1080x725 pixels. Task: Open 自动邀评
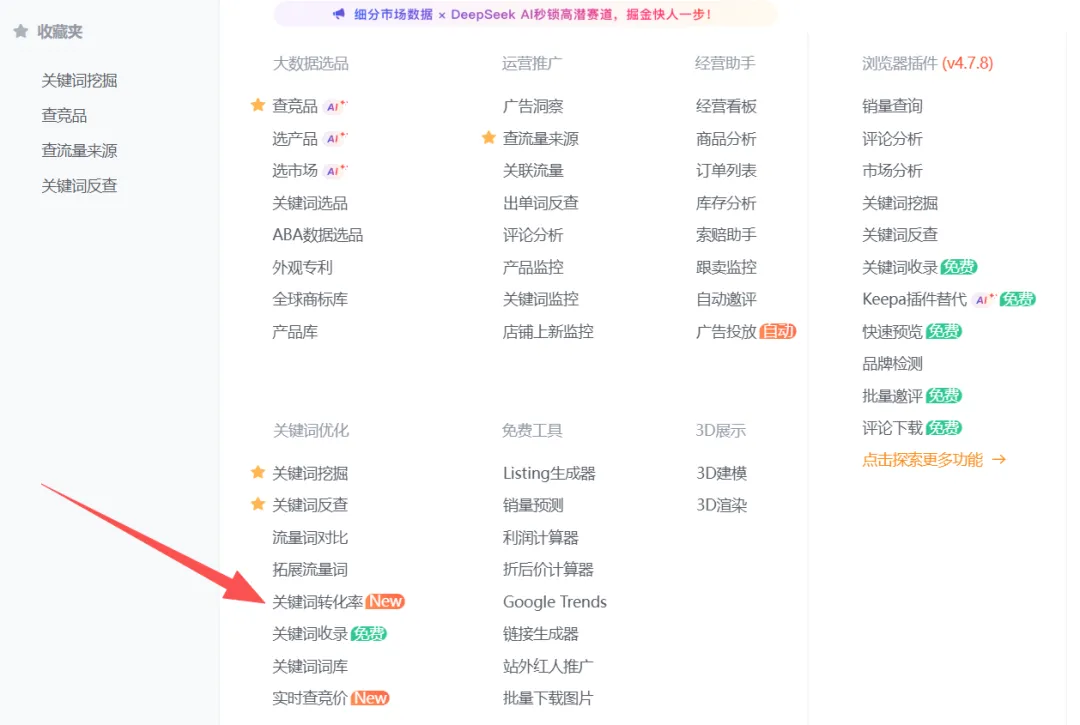tap(726, 300)
